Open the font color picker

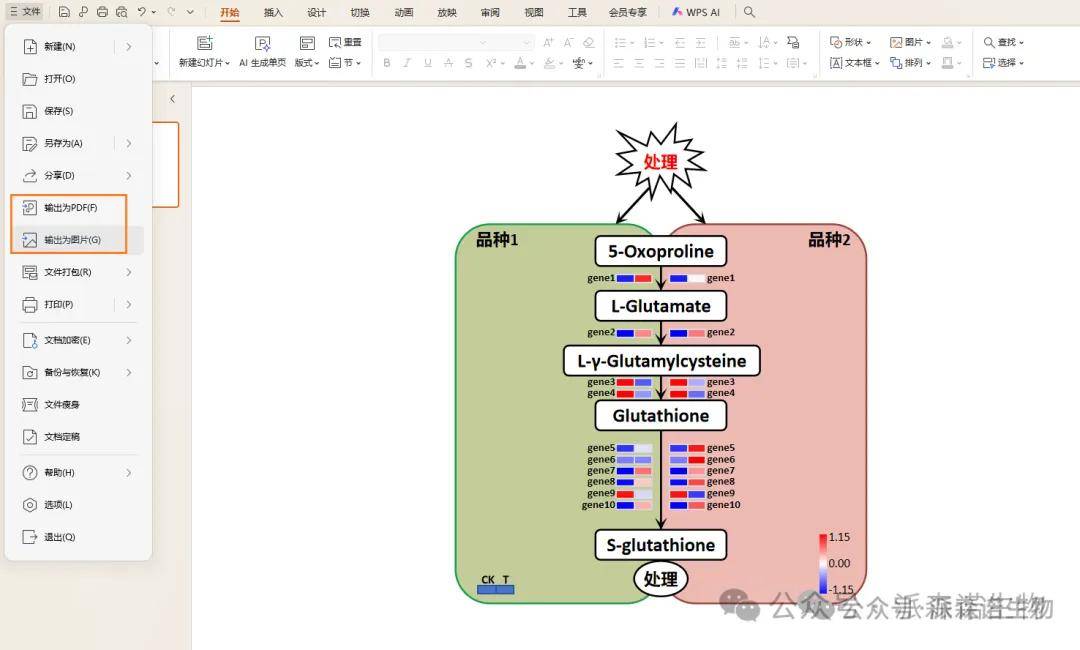pyautogui.click(x=519, y=63)
